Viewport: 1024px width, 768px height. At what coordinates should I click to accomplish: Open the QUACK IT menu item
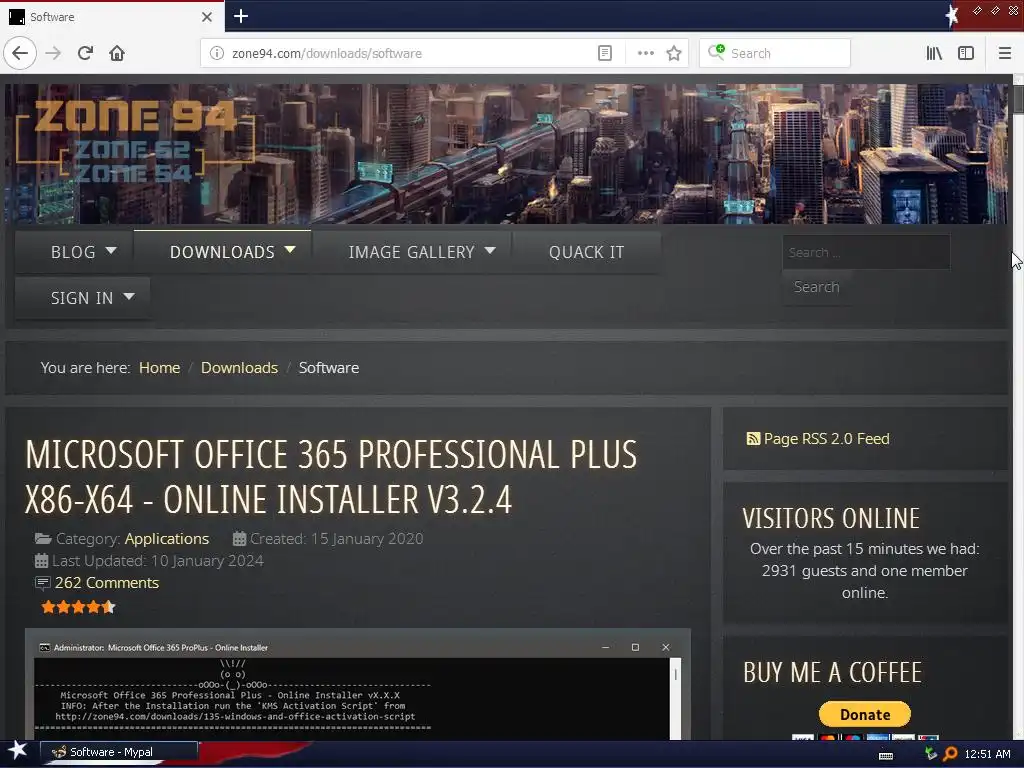coord(586,252)
